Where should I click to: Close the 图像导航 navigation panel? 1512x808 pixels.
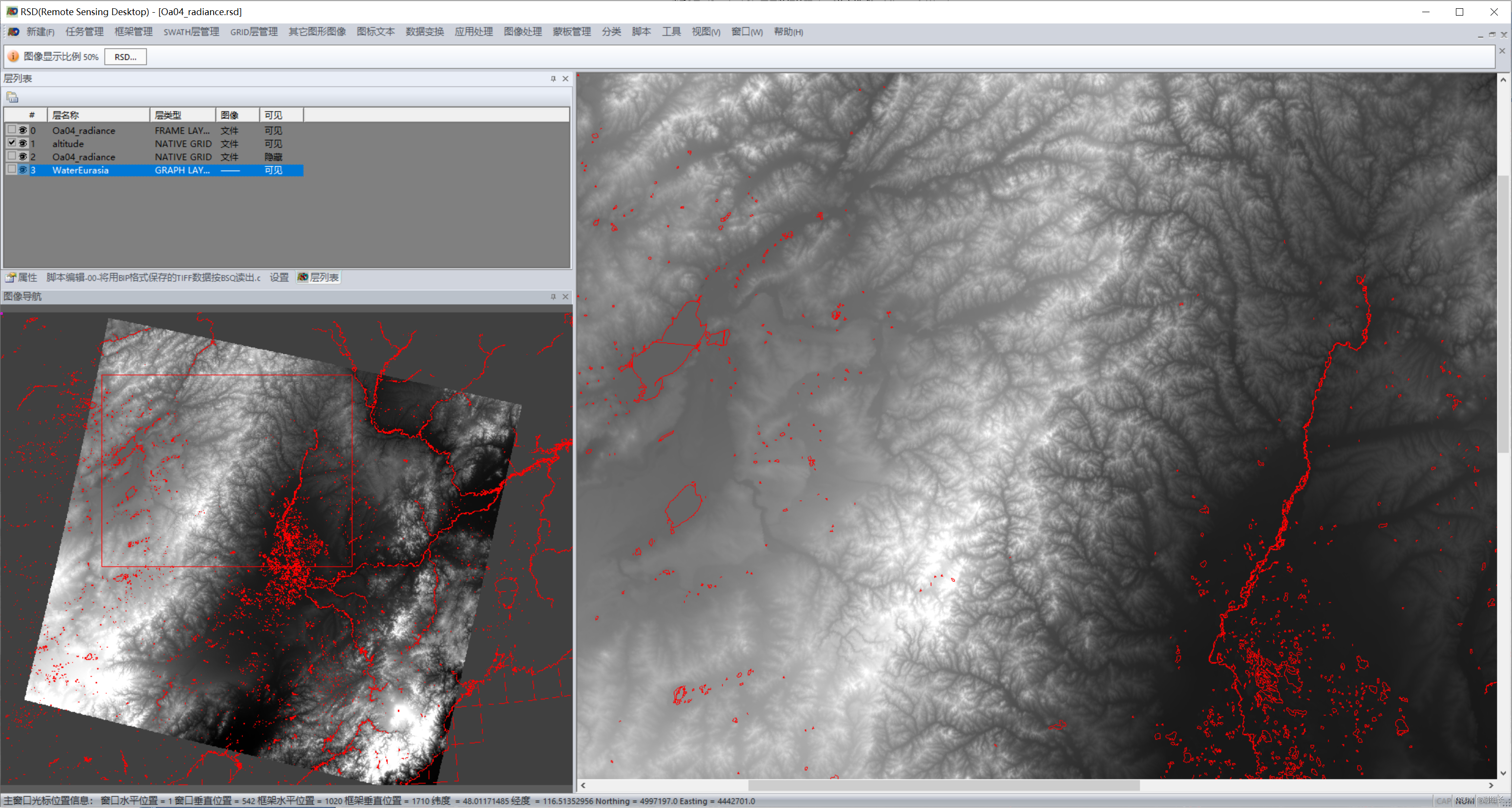[565, 297]
